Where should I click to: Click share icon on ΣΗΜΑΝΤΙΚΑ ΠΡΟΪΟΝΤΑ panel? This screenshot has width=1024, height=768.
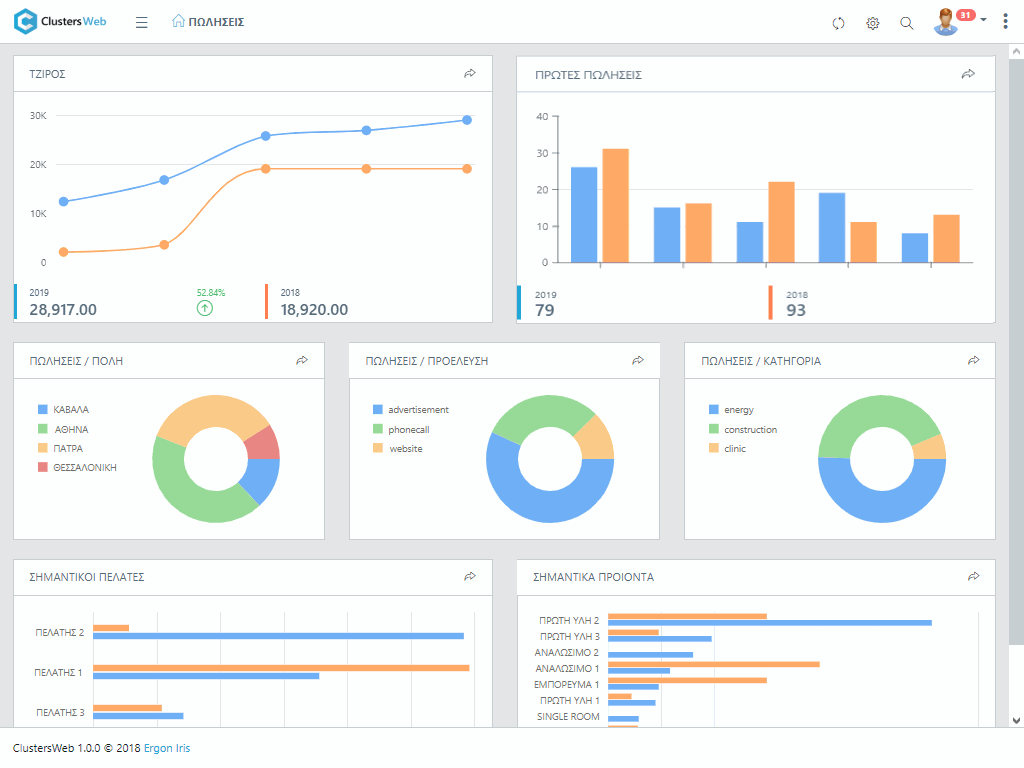tap(974, 577)
